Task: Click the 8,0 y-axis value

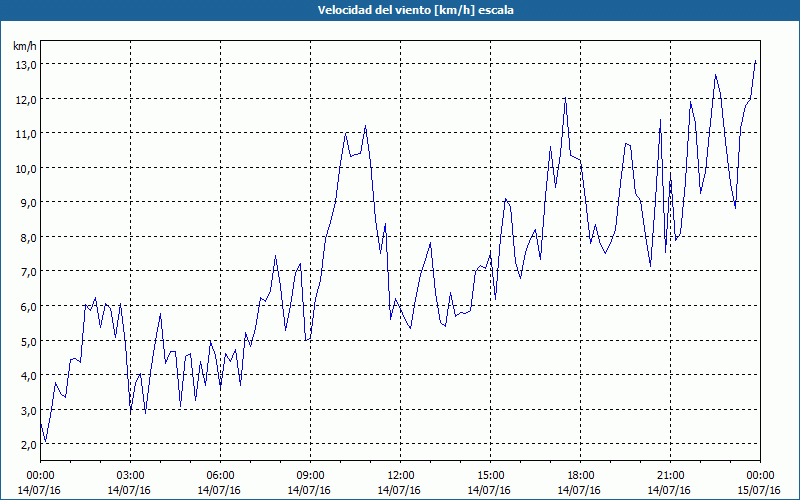Action: point(28,238)
